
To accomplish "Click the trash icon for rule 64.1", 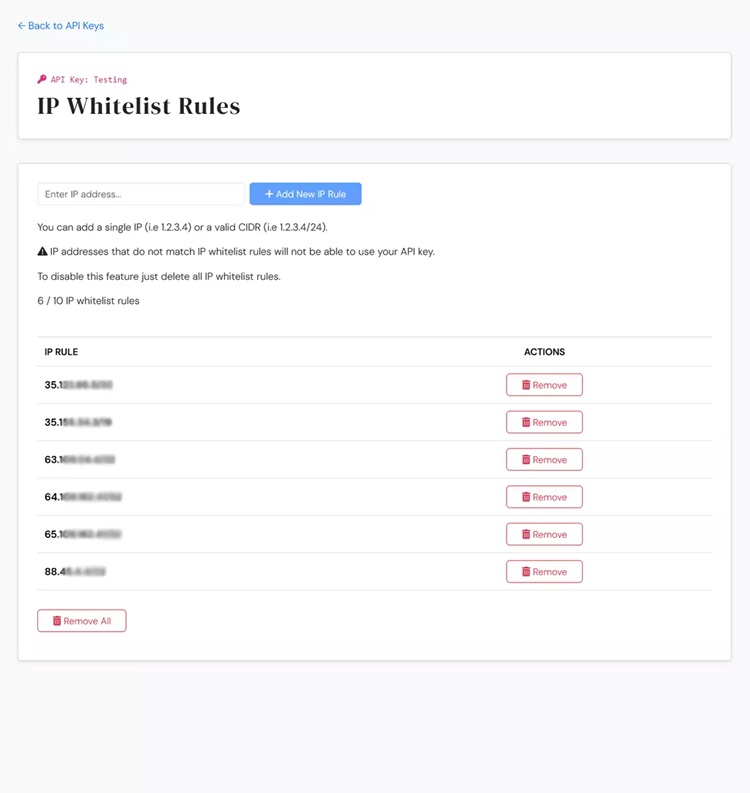I will tap(526, 497).
